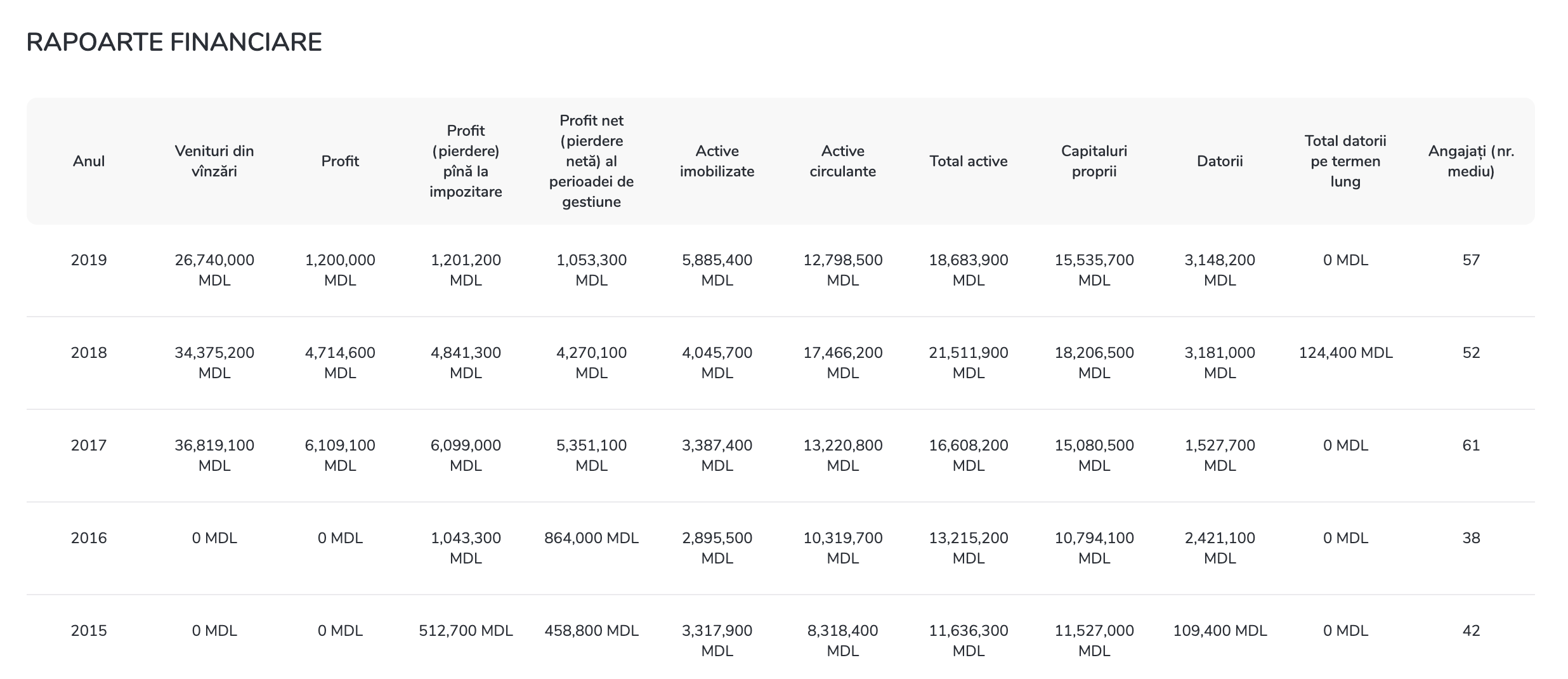Click the 2016 year cell
Screen dimensions: 1568x679
pos(89,538)
